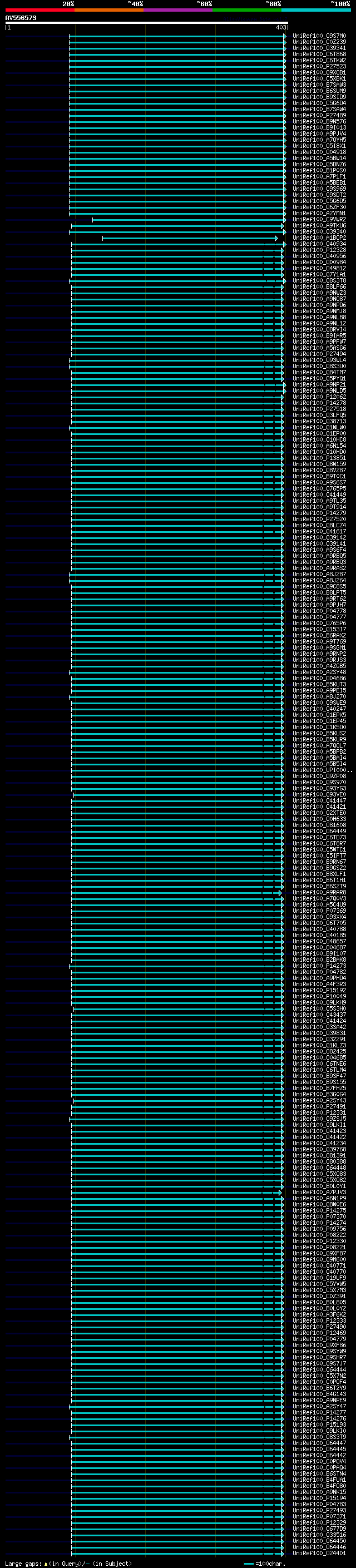The width and height of the screenshot is (356, 1568).
Task: Open hit UniRef100_Q39341
Action: point(319,48)
